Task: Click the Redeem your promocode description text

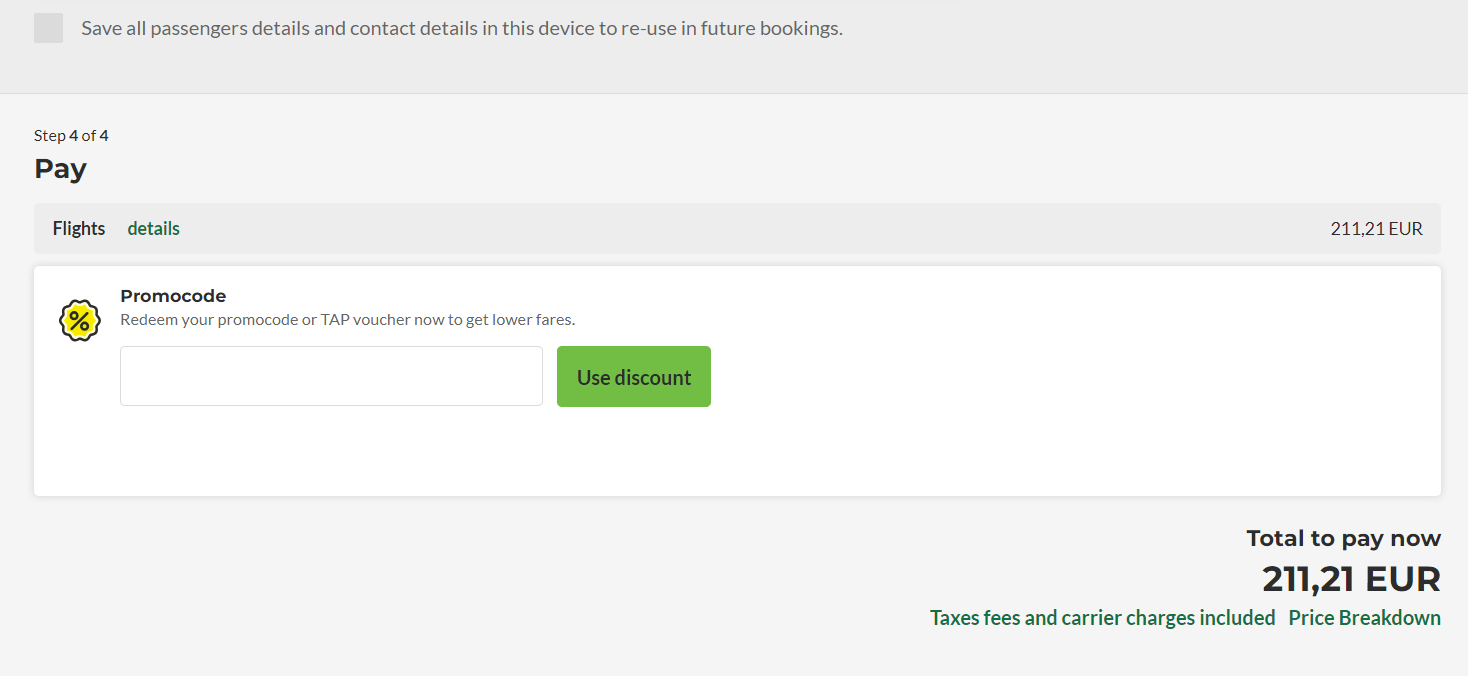Action: pyautogui.click(x=348, y=320)
